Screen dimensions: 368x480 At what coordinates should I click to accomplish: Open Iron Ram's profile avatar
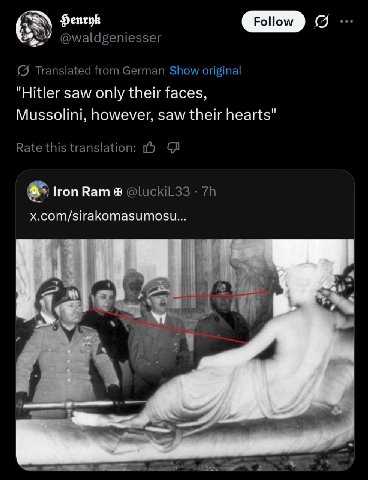(x=38, y=192)
